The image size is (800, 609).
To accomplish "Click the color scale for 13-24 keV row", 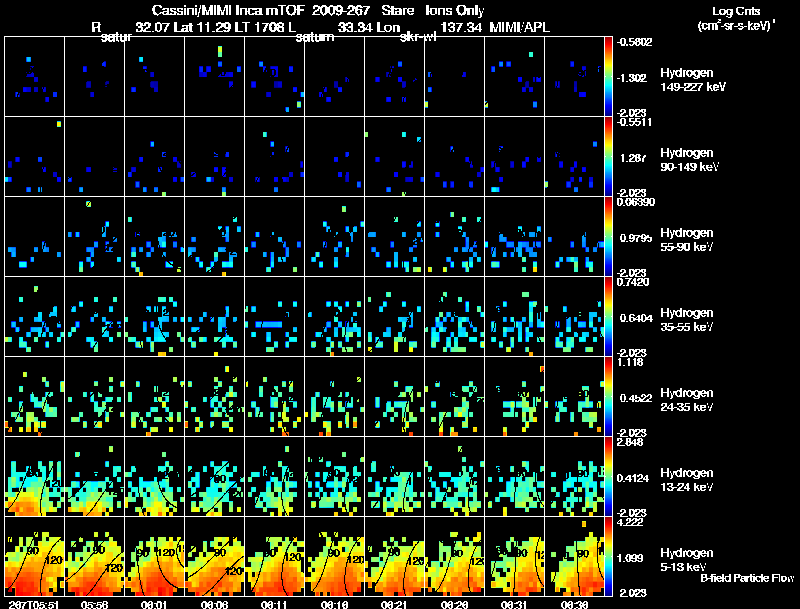I will pos(608,477).
